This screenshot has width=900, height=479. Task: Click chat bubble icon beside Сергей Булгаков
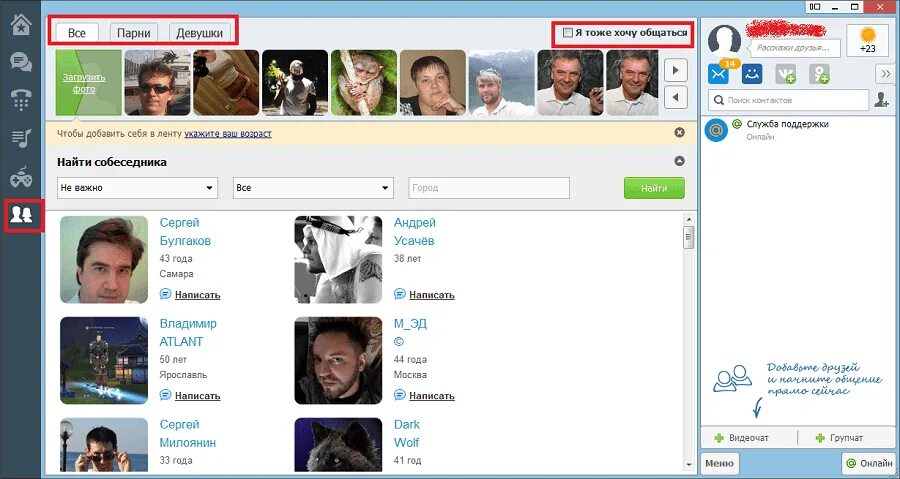(165, 294)
